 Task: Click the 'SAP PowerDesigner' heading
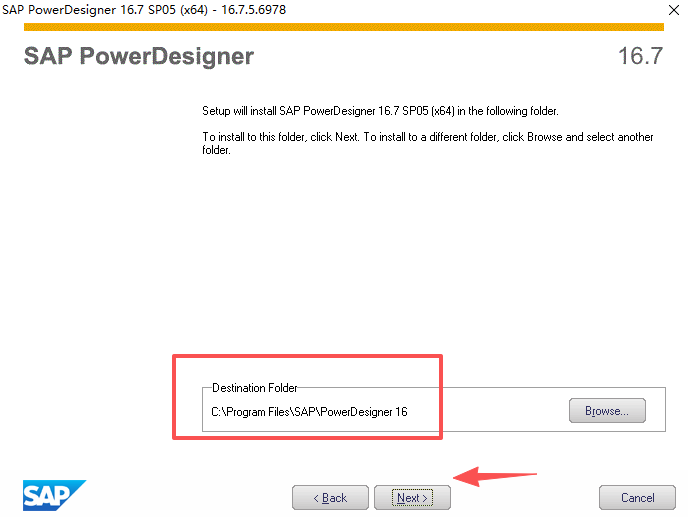click(139, 56)
